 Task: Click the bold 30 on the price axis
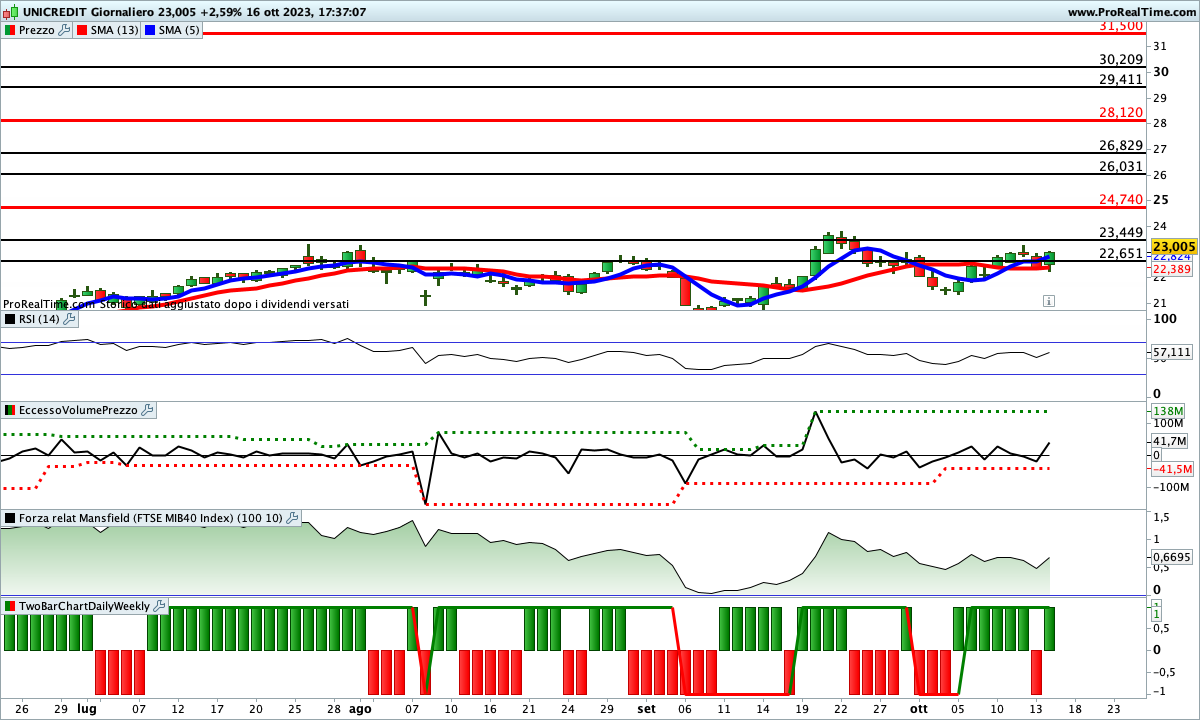(1161, 71)
